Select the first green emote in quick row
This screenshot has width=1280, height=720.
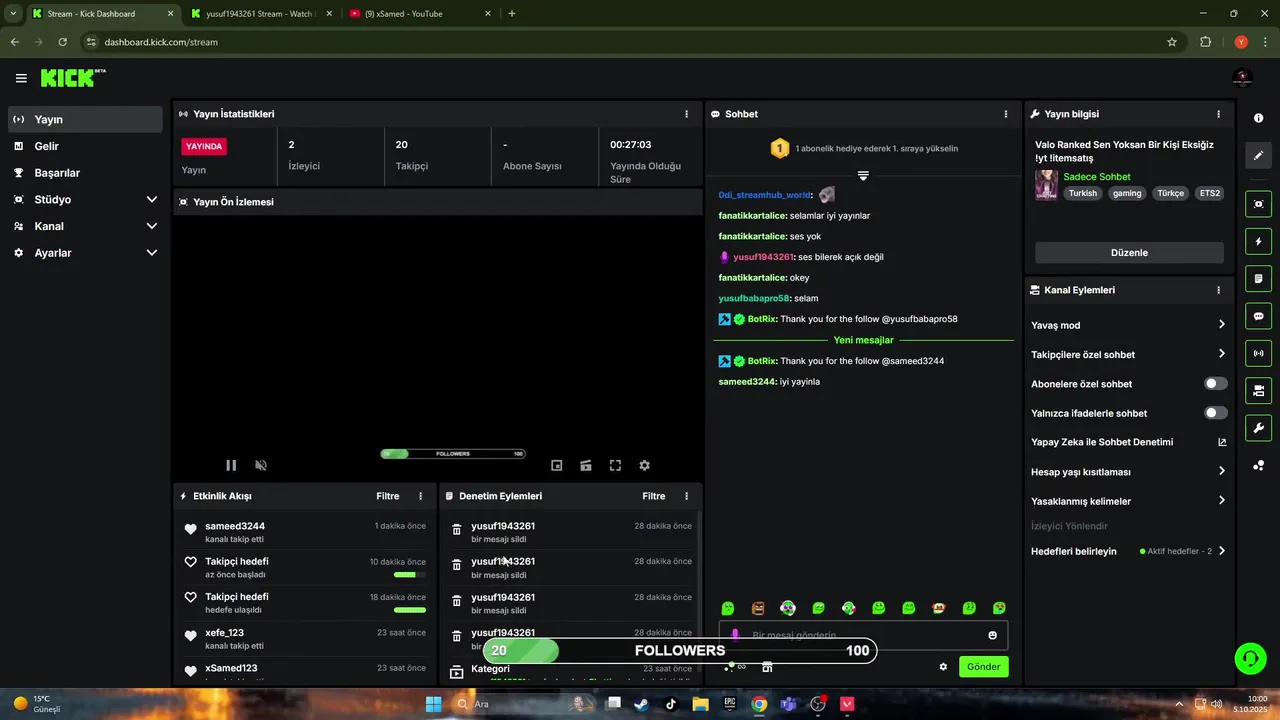[x=728, y=608]
